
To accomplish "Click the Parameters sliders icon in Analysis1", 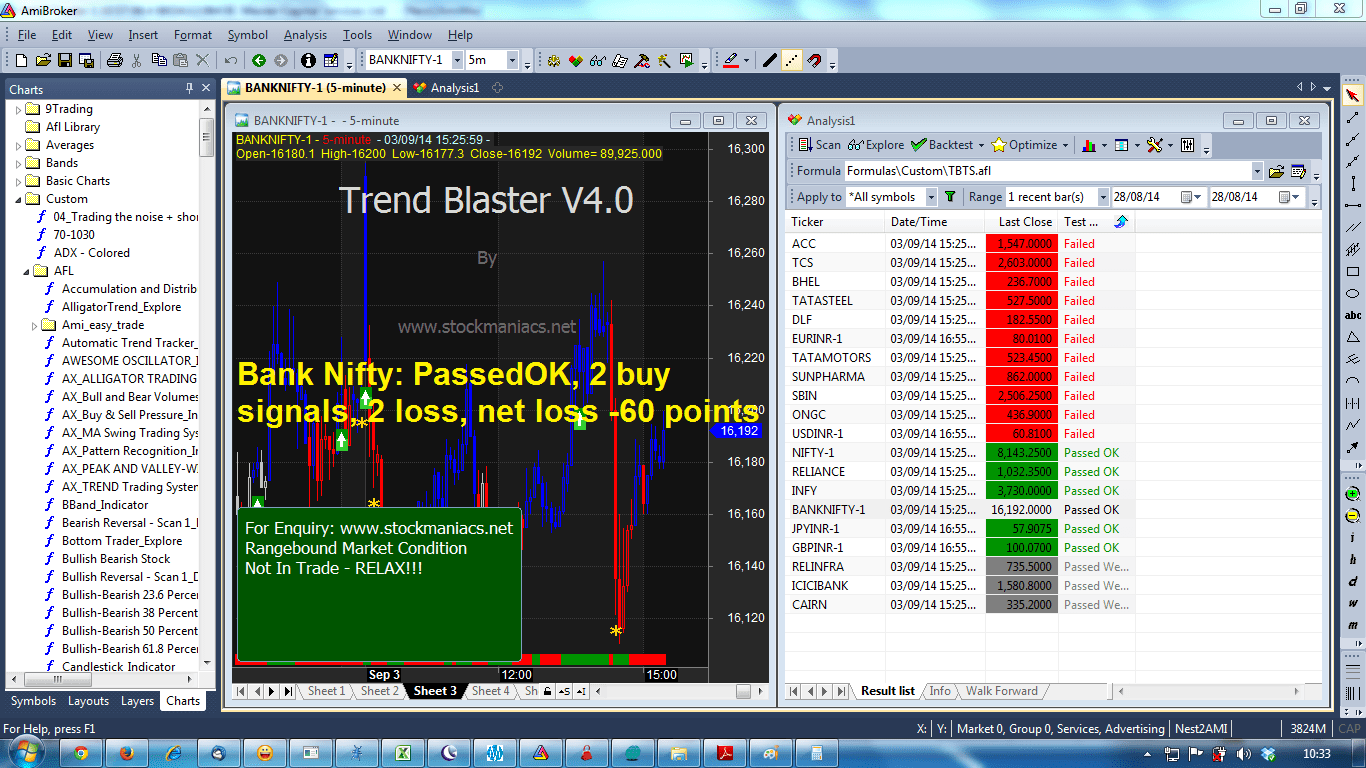I will tap(1188, 145).
